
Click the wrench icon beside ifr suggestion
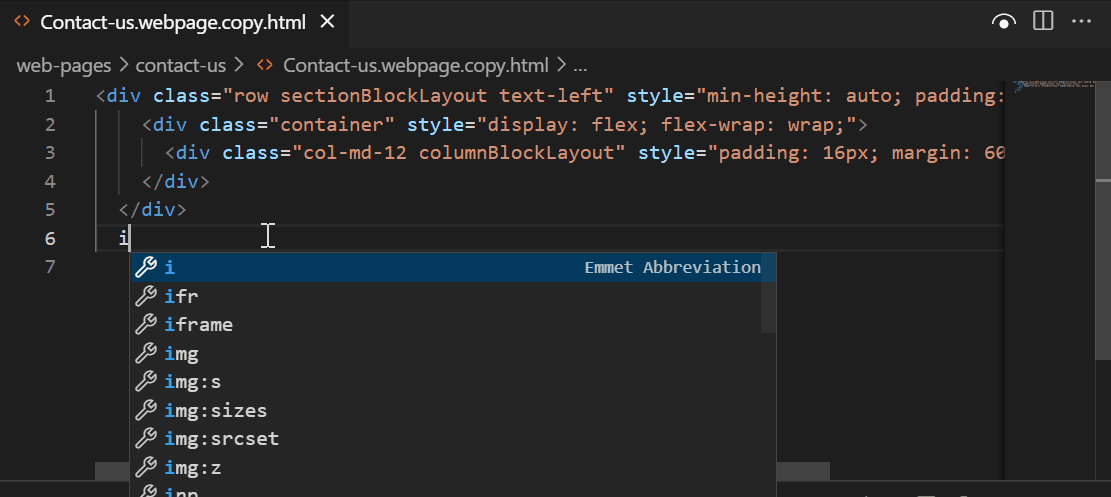(145, 296)
